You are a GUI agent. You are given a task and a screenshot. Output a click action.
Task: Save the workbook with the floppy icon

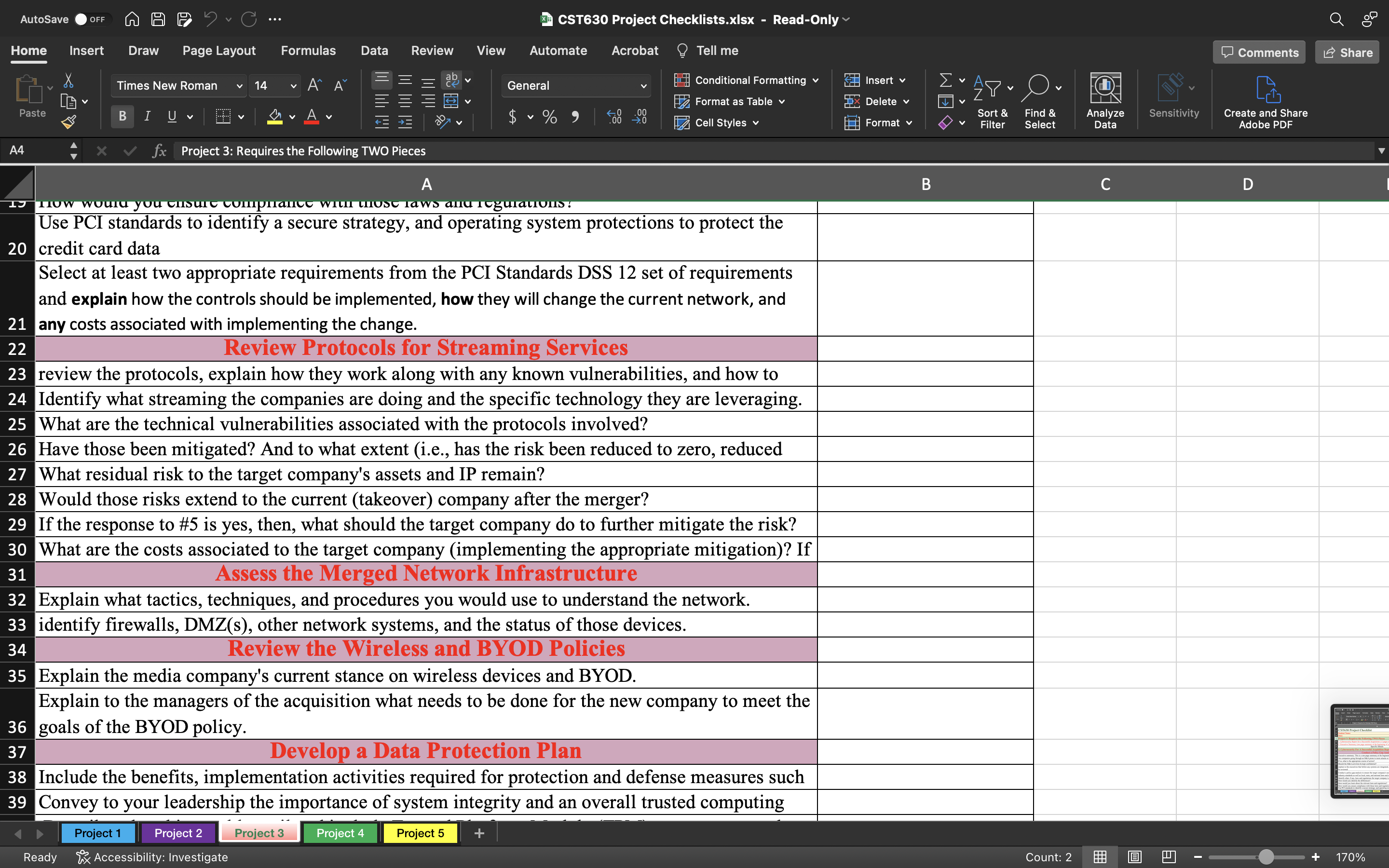click(158, 19)
